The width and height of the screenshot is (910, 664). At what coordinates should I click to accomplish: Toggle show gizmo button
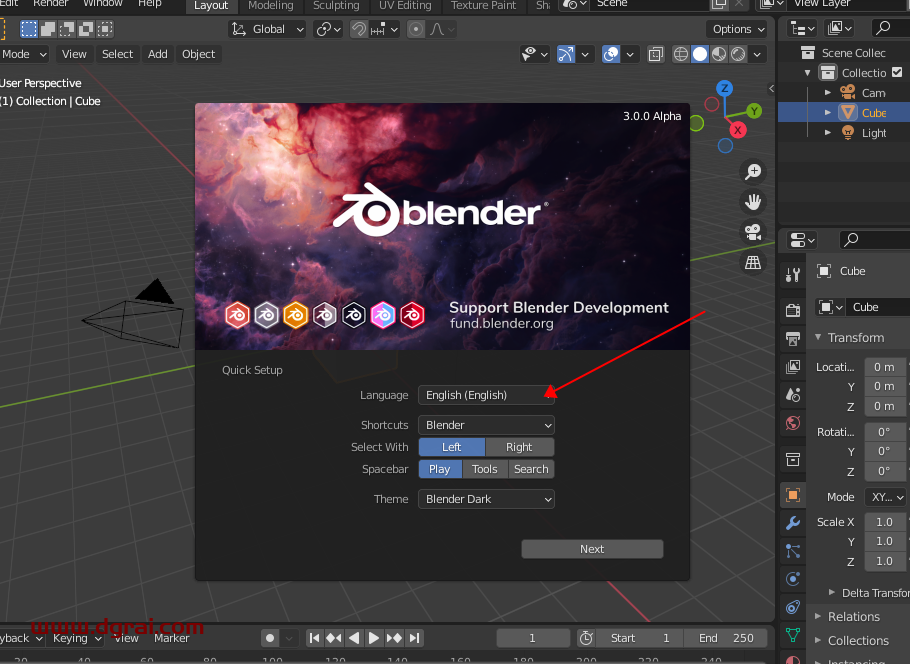566,55
